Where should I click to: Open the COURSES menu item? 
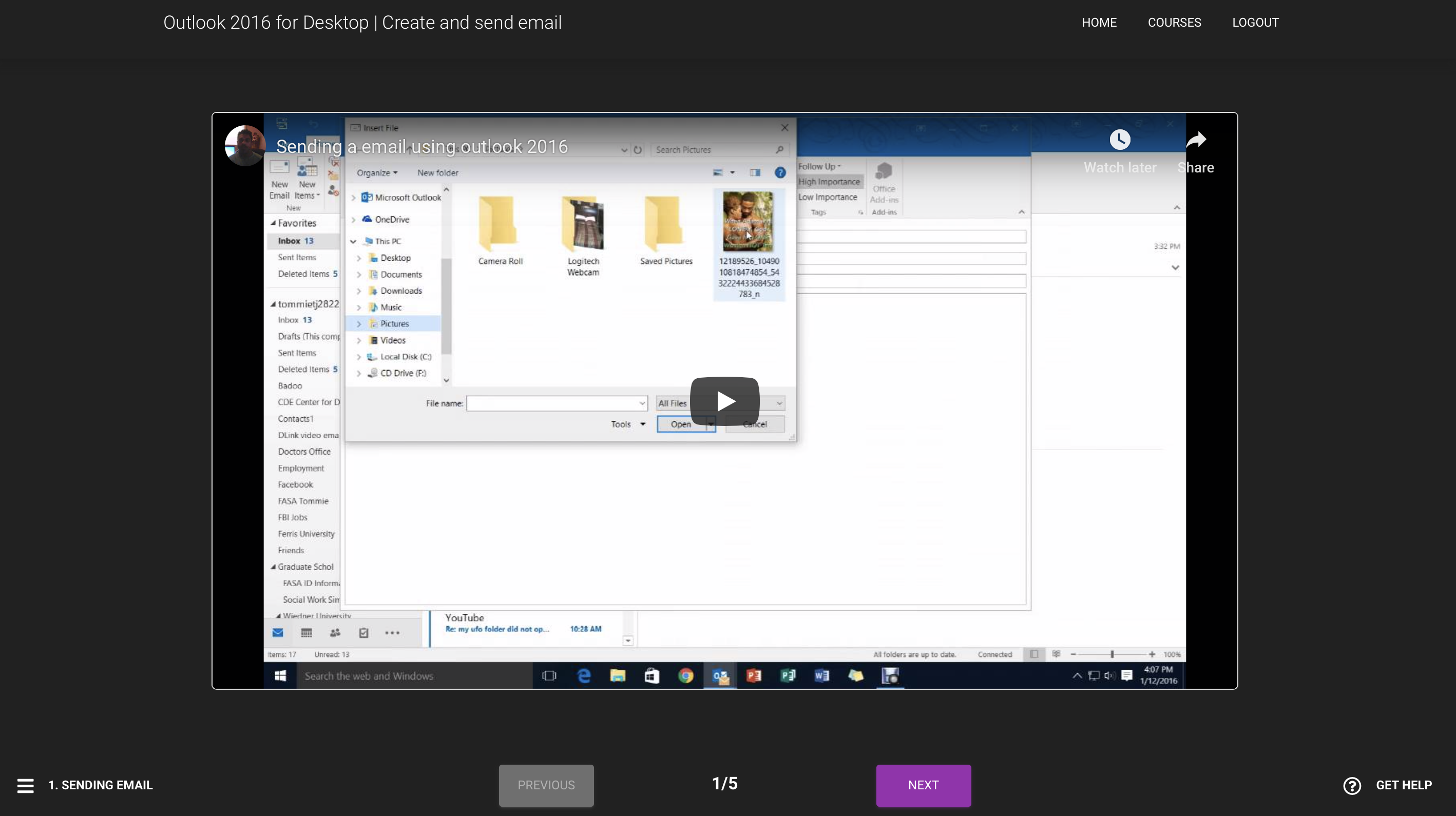tap(1174, 23)
